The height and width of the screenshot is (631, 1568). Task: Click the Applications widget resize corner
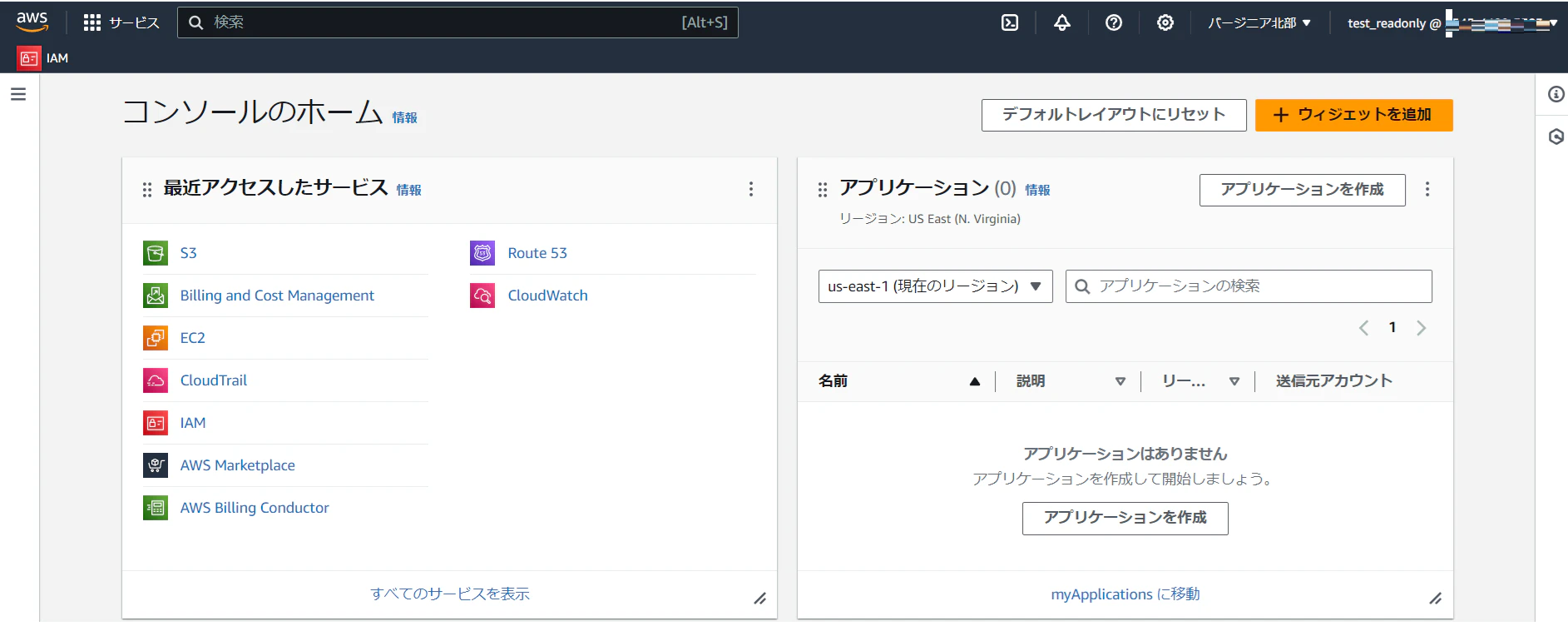tap(1436, 599)
